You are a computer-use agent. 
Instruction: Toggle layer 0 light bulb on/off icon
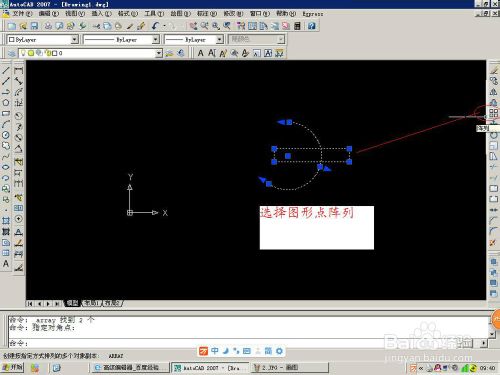point(23,53)
